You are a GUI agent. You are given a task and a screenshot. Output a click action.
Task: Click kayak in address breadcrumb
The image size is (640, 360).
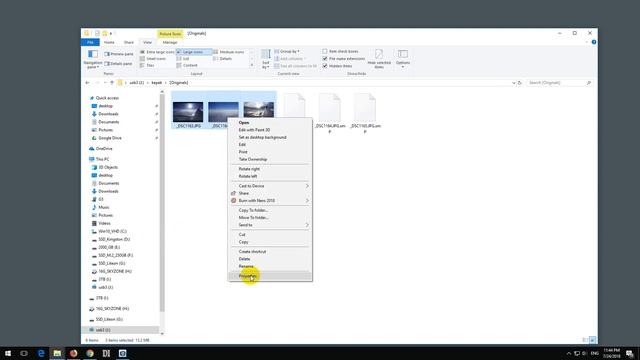point(157,83)
